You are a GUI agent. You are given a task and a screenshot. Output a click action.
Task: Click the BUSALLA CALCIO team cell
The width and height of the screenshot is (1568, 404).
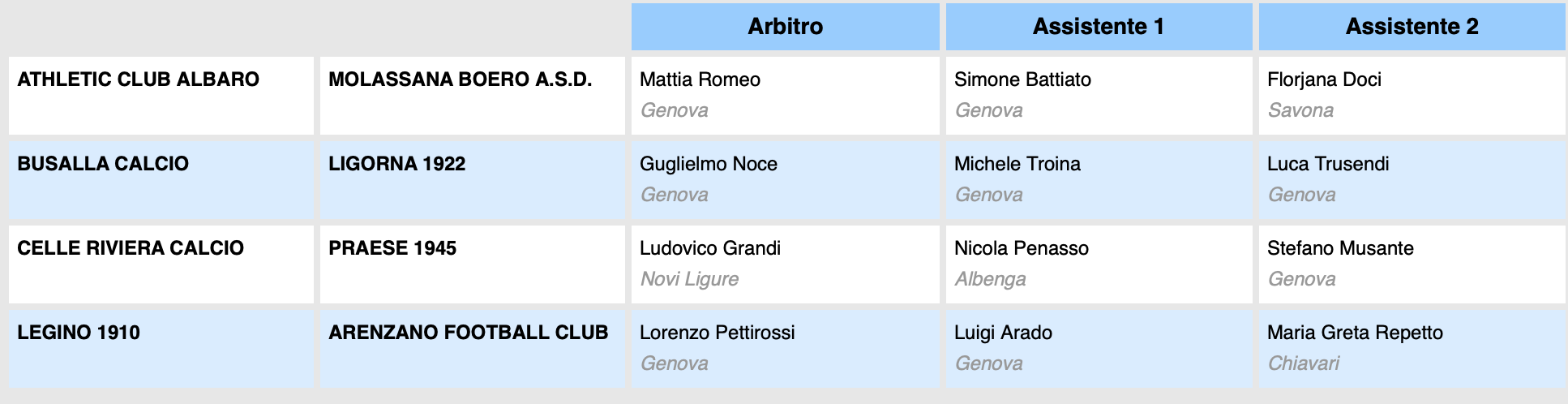161,180
